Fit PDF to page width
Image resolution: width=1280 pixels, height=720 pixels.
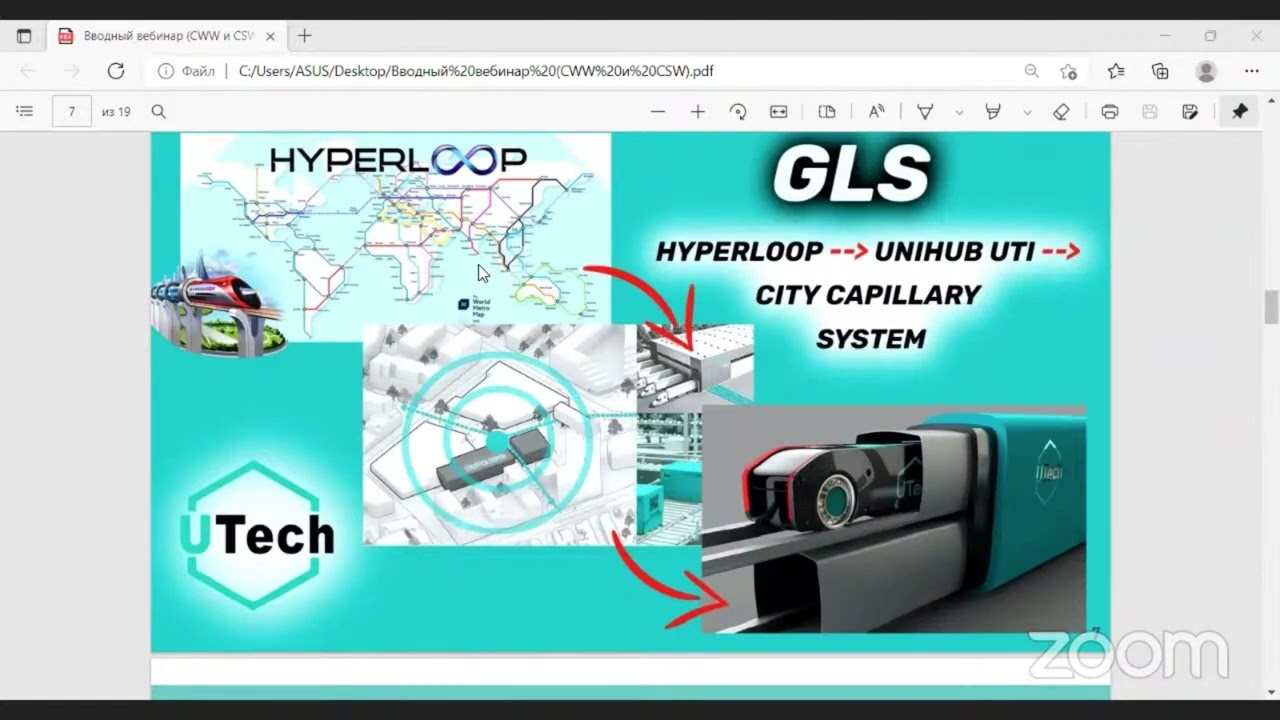tap(778, 112)
